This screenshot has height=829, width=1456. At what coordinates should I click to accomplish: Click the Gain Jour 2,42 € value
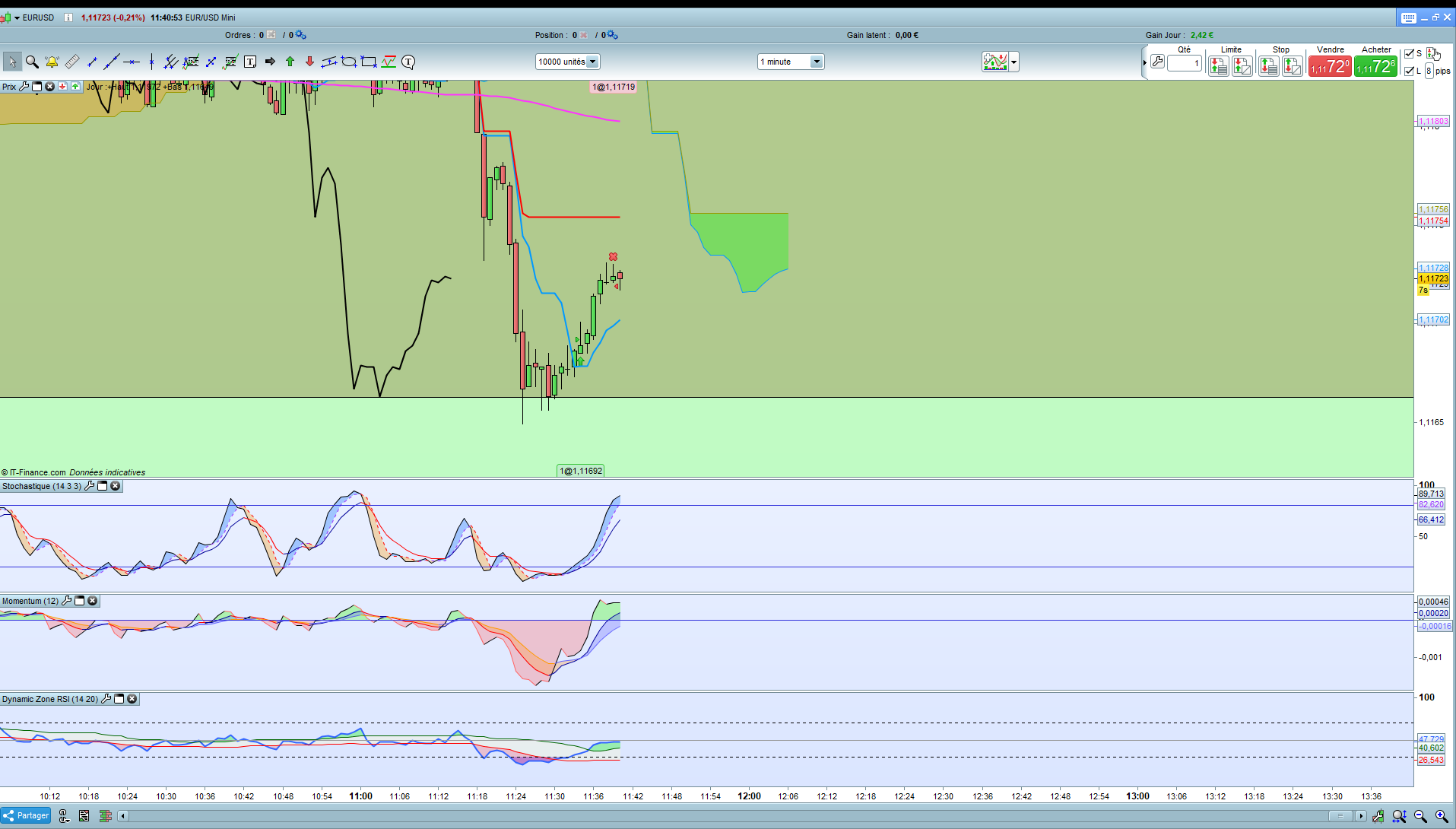[x=1202, y=35]
